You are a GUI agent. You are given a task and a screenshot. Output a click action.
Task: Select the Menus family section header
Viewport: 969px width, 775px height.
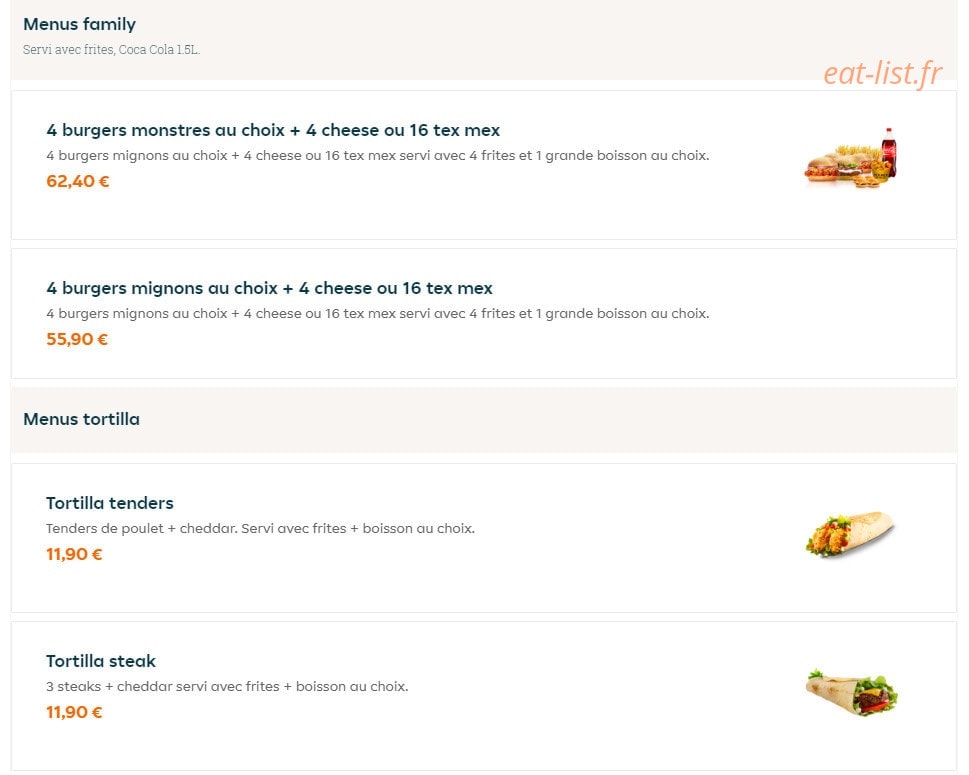[x=79, y=24]
